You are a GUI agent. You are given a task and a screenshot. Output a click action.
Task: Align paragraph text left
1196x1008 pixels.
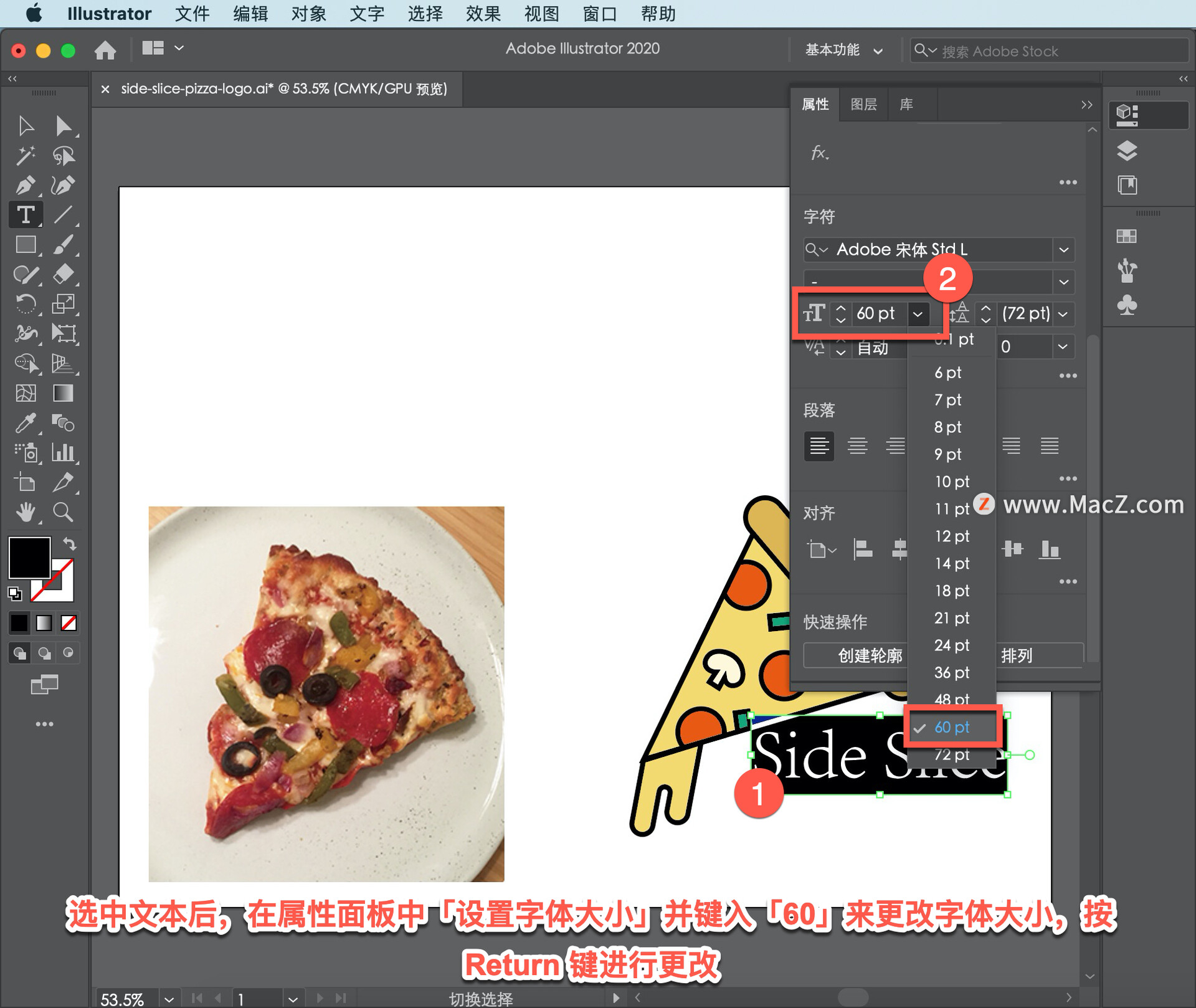819,446
